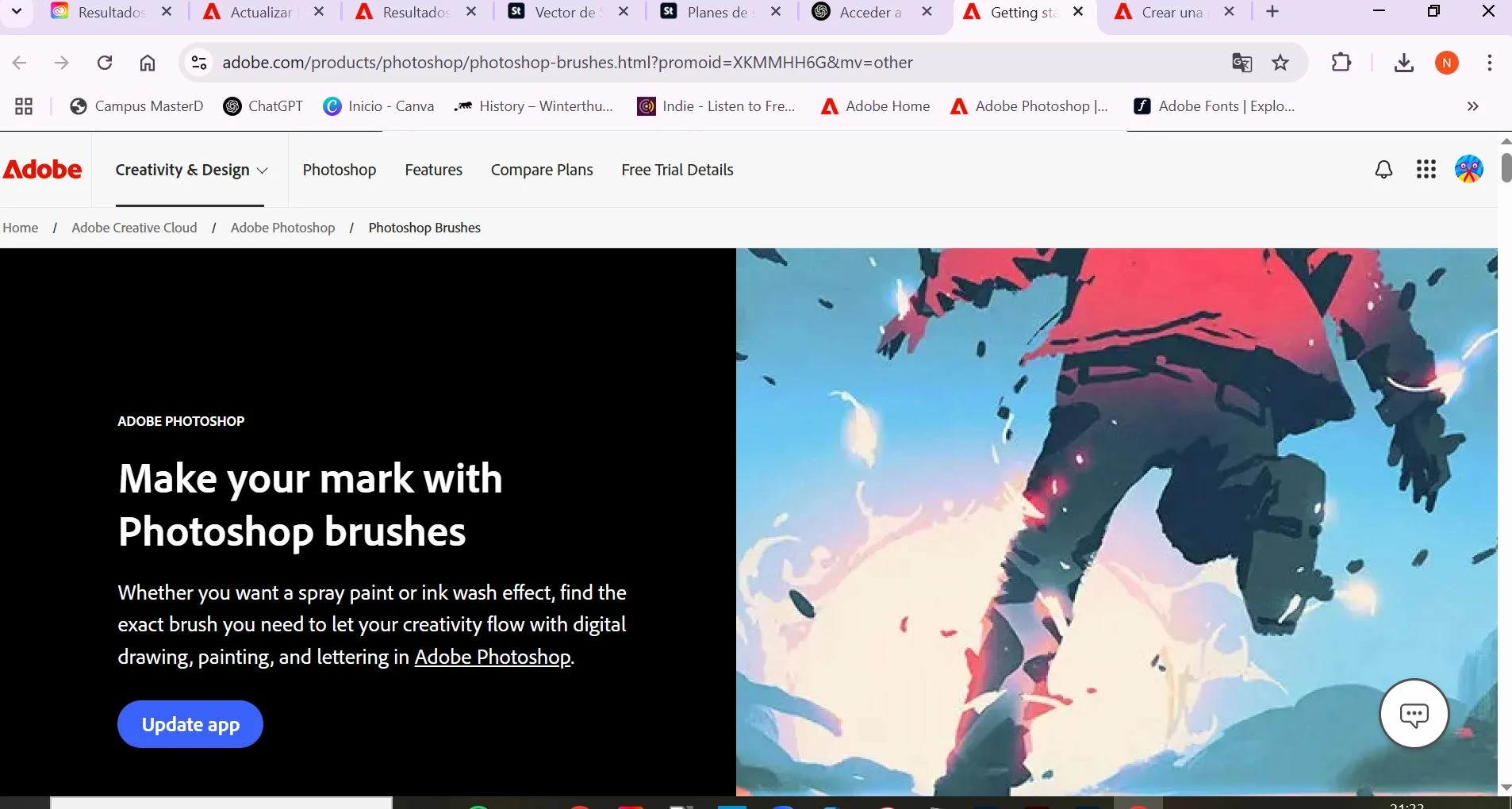Show more bookmarks double-chevron

1473,106
